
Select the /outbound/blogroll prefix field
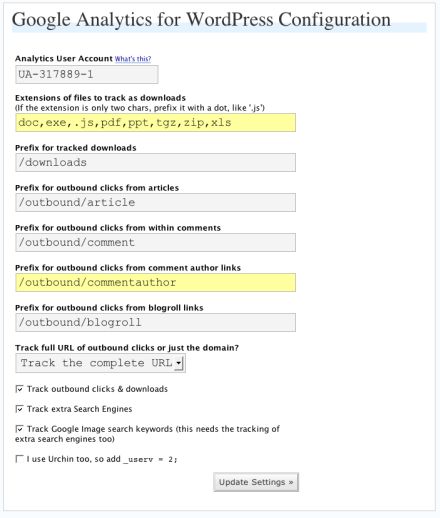[x=155, y=322]
